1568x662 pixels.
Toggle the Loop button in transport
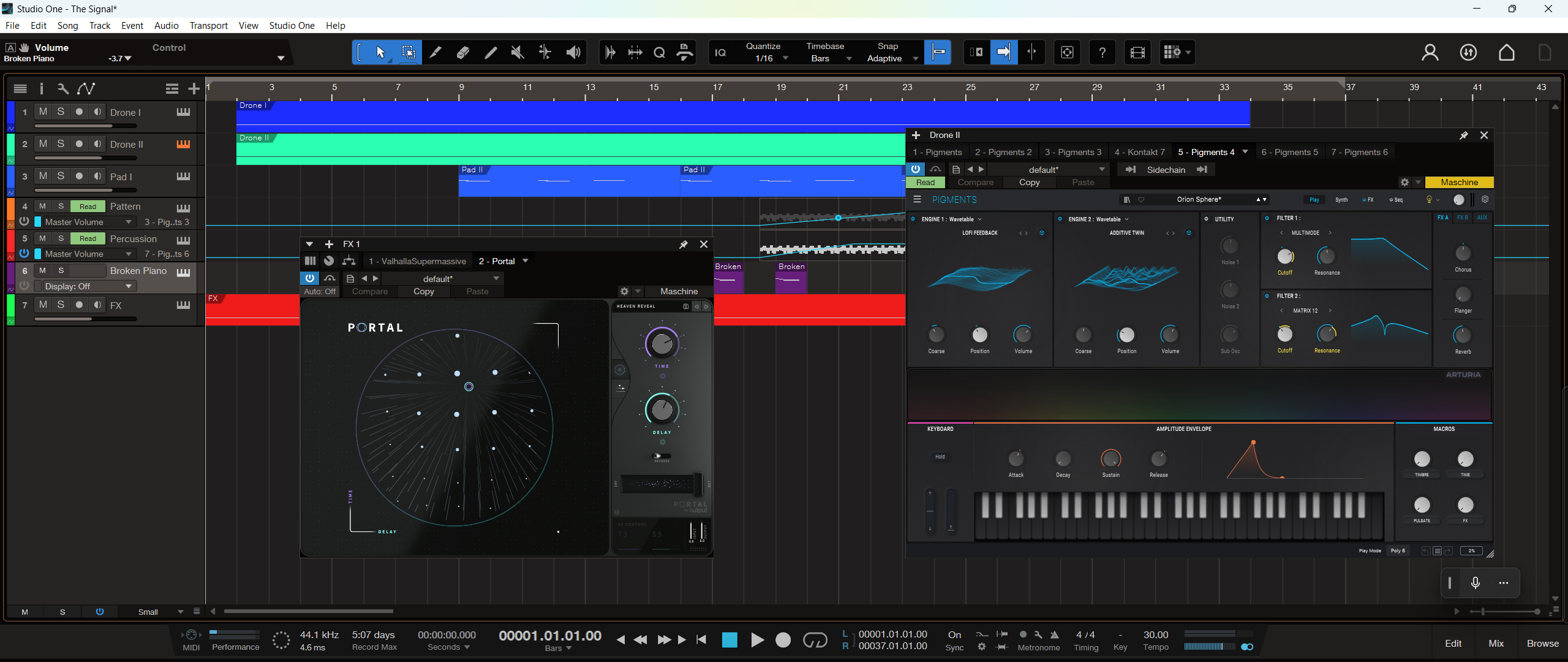pyautogui.click(x=815, y=641)
